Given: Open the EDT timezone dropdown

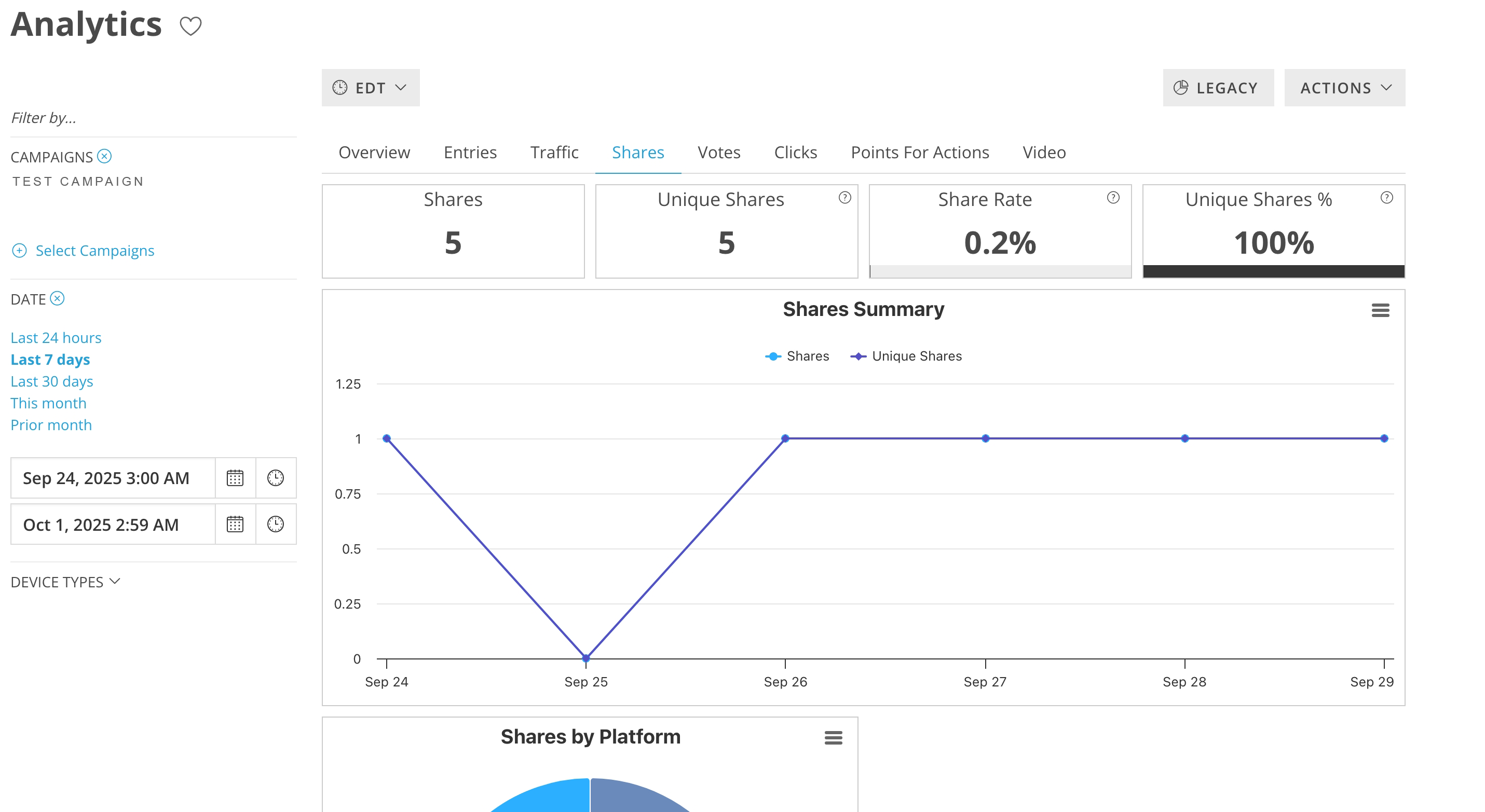Looking at the screenshot, I should 370,88.
